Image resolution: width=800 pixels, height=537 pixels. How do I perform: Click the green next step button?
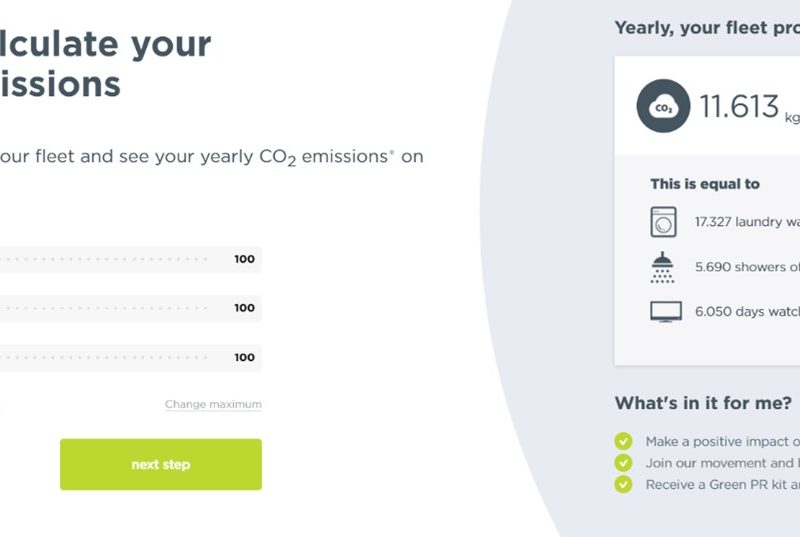(161, 465)
